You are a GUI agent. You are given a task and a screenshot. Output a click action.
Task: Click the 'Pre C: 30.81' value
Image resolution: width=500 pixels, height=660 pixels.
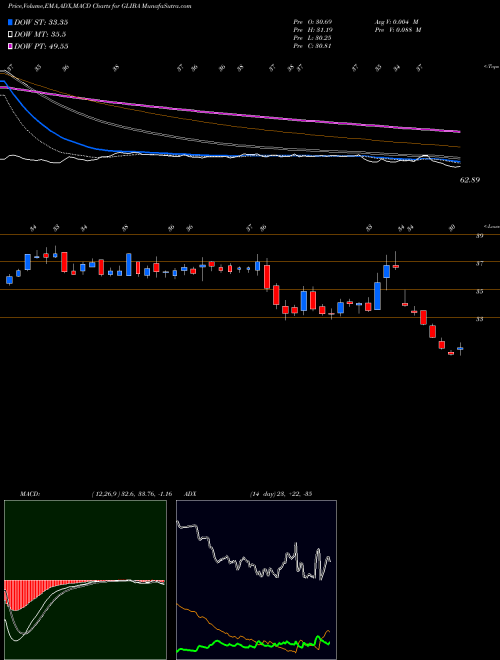pyautogui.click(x=313, y=46)
